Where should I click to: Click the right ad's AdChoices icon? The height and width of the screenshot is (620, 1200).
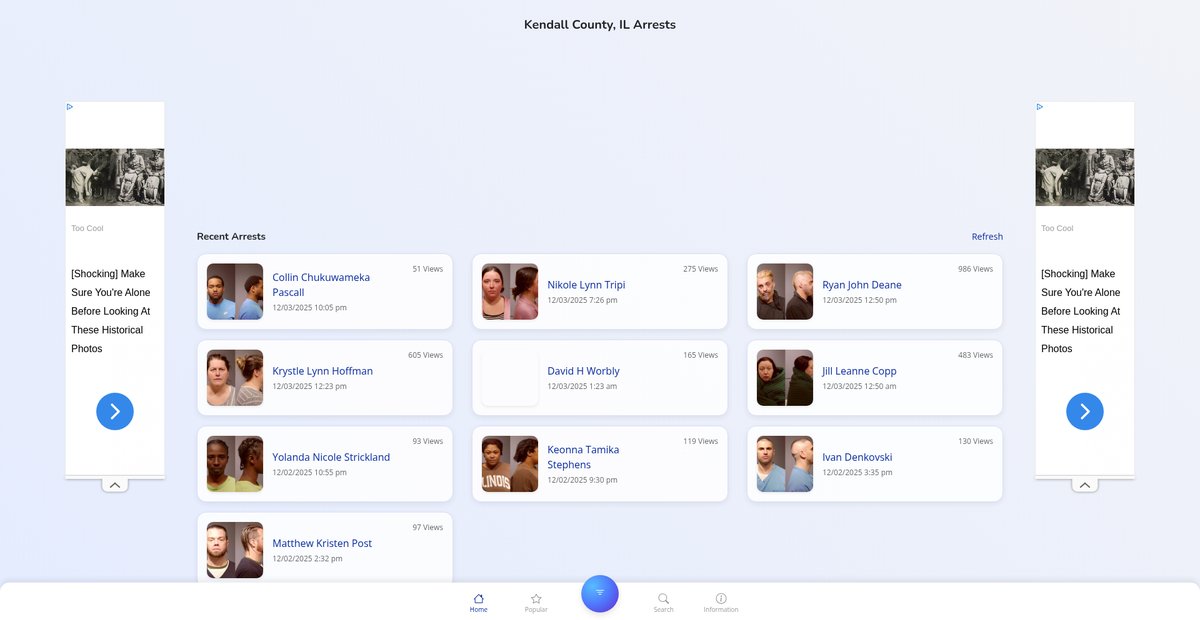click(1040, 106)
